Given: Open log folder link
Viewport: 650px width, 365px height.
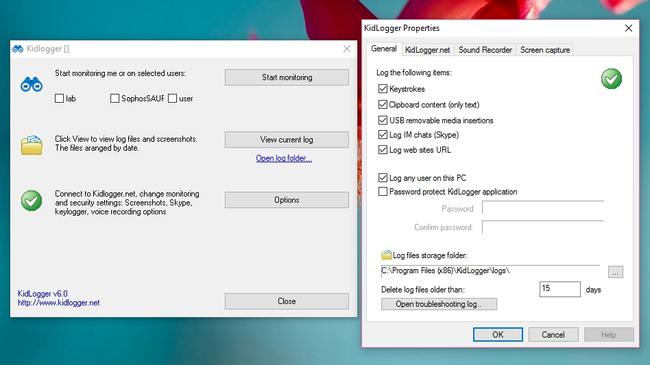Looking at the screenshot, I should 284,158.
